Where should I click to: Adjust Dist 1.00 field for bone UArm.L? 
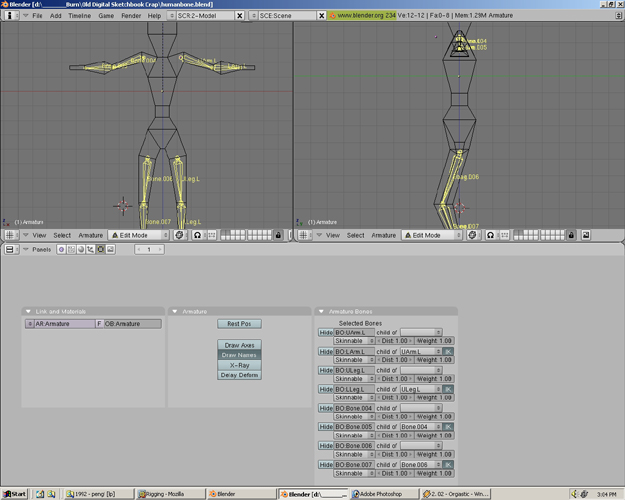[x=395, y=341]
